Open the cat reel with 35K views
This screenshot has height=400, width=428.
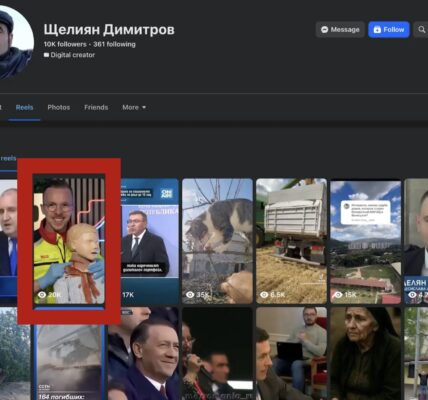click(x=217, y=241)
